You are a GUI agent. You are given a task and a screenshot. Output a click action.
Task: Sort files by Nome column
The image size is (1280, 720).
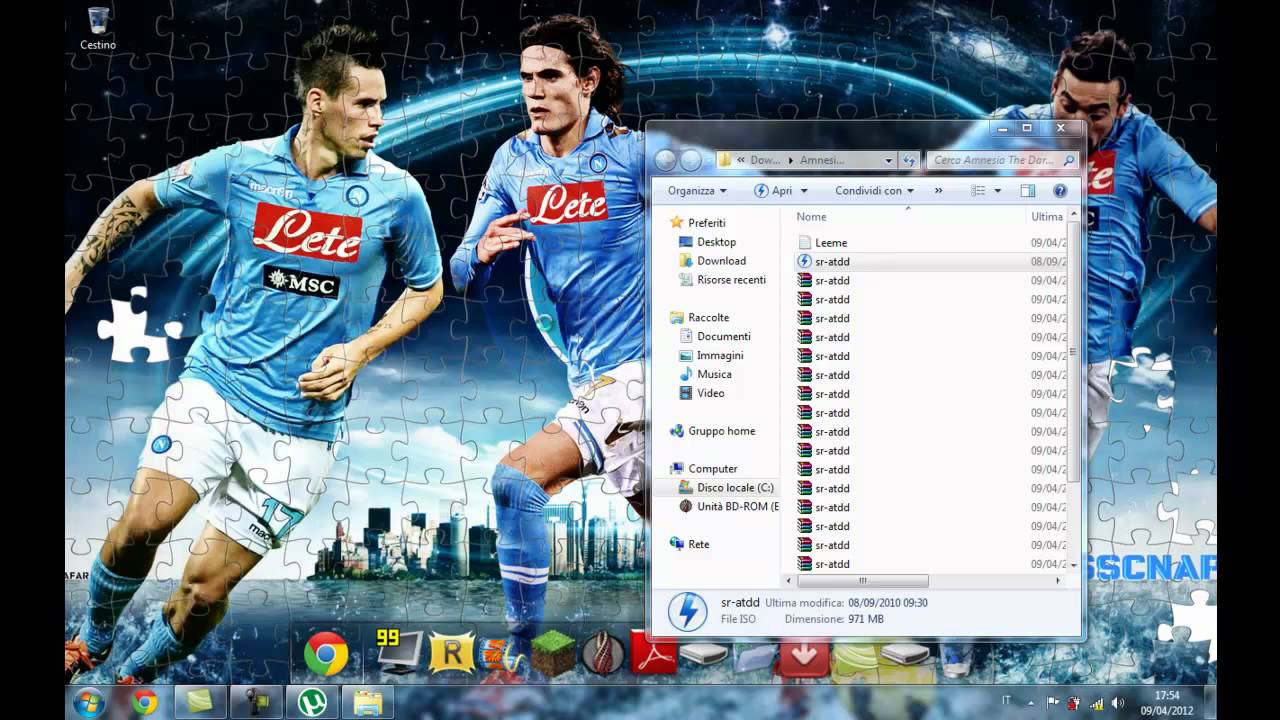pos(811,217)
